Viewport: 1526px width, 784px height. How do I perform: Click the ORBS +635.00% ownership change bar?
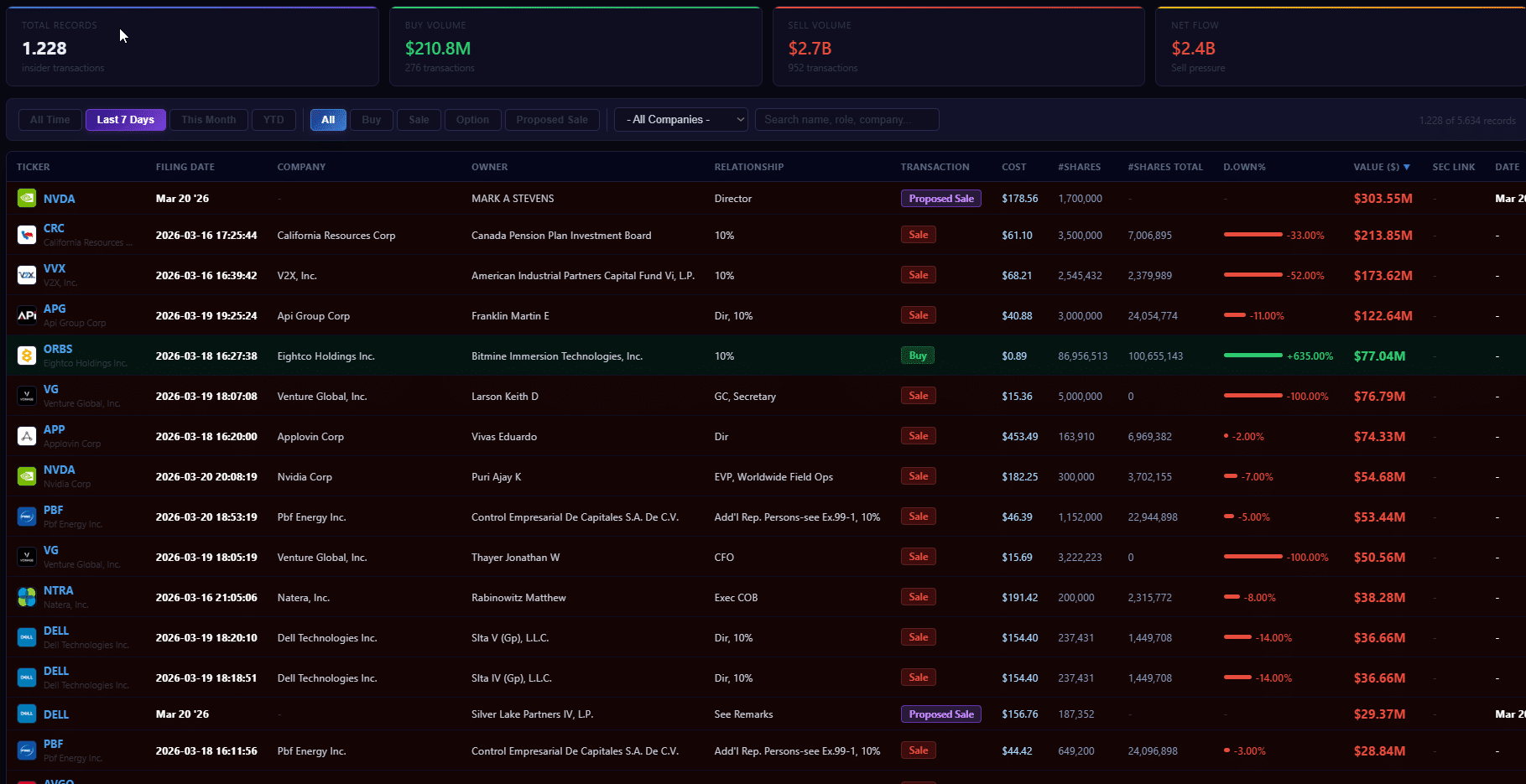pos(1253,356)
